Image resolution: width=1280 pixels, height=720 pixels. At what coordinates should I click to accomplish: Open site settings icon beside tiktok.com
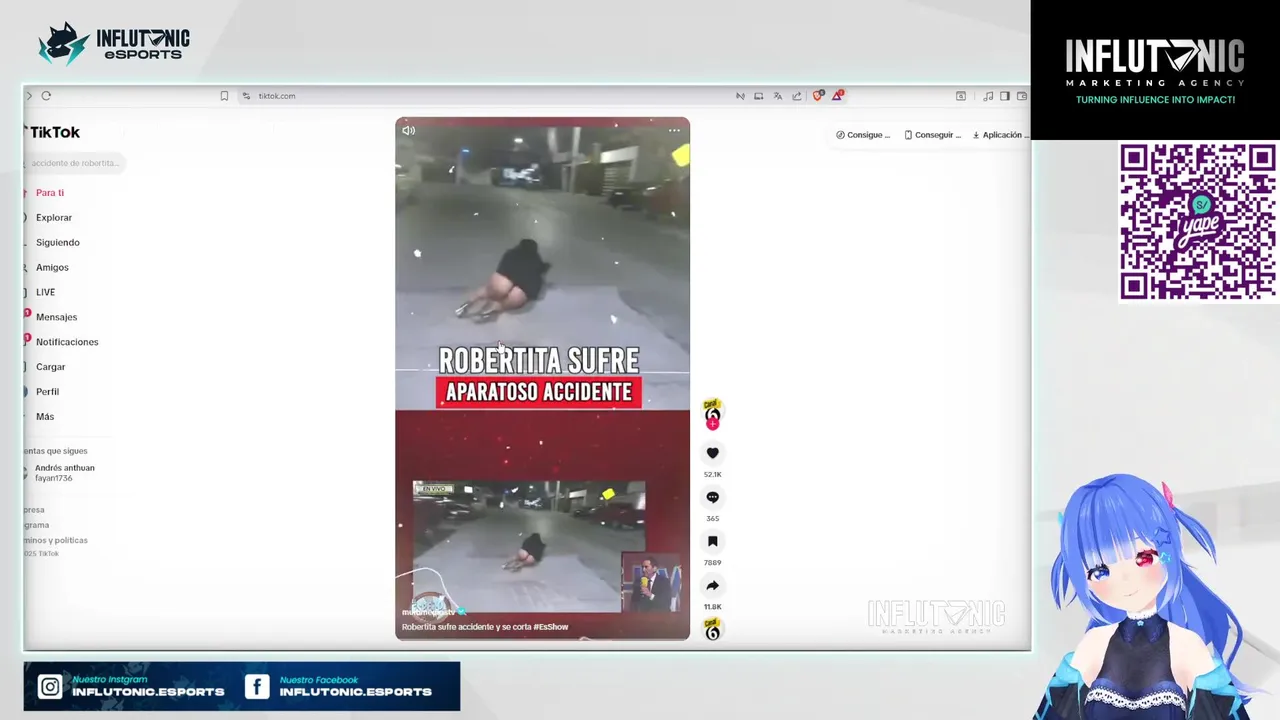(246, 96)
